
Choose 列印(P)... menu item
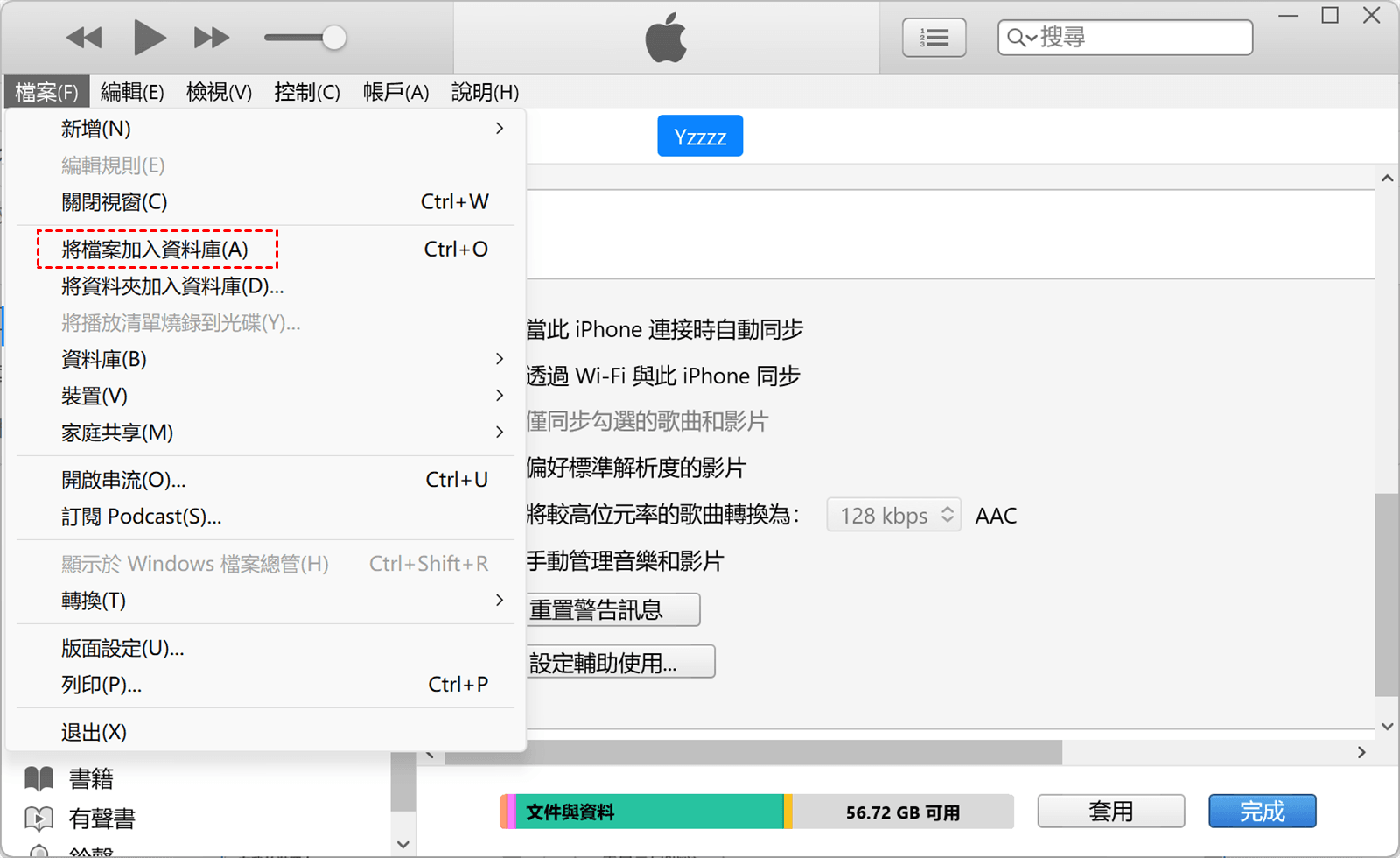[265, 685]
